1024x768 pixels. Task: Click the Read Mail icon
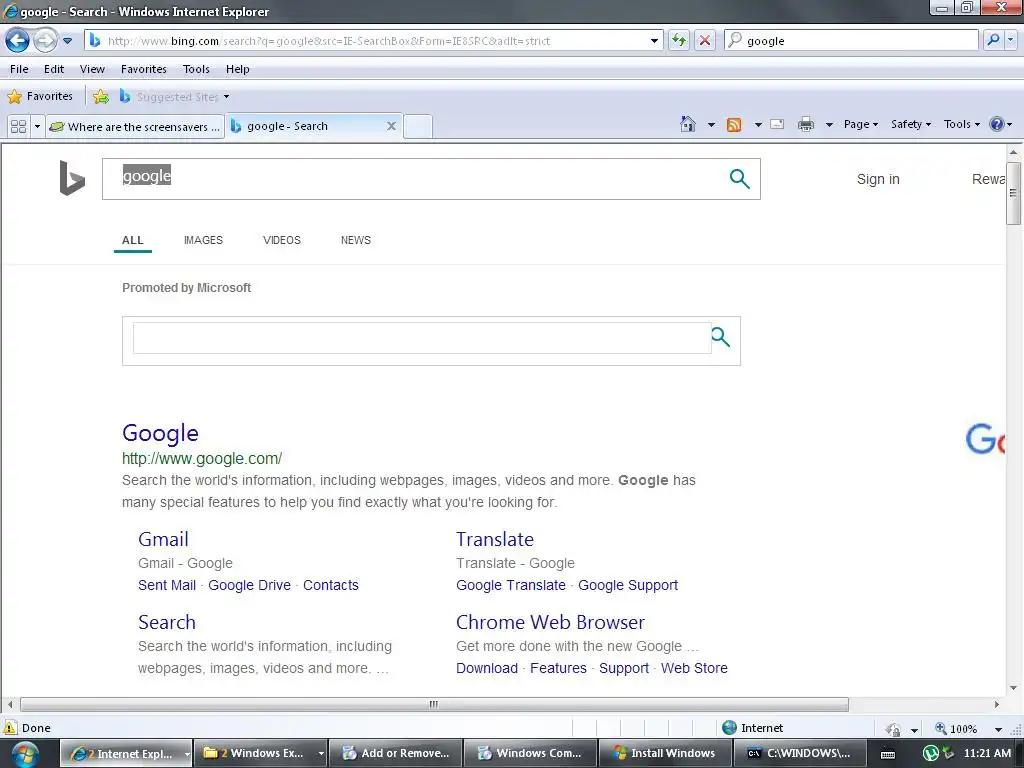pyautogui.click(x=777, y=124)
